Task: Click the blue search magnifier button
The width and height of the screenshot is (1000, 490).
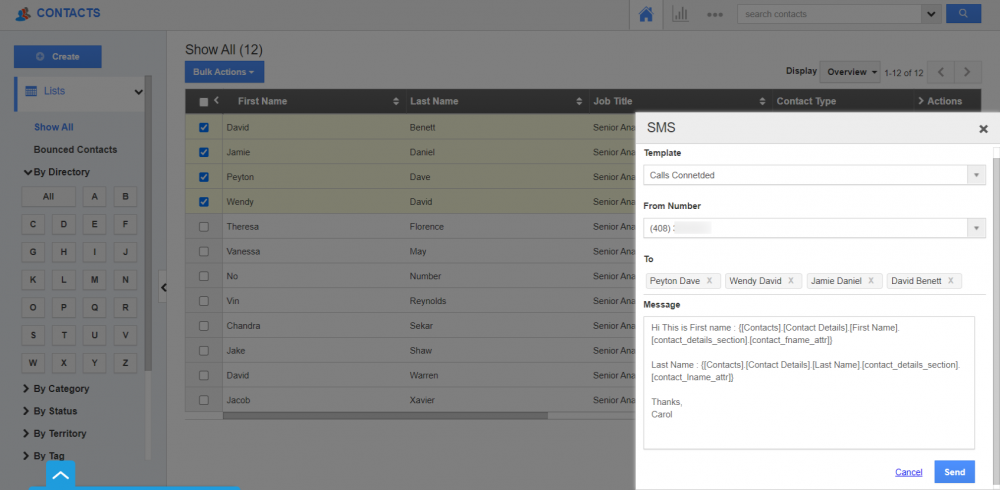Action: [962, 14]
